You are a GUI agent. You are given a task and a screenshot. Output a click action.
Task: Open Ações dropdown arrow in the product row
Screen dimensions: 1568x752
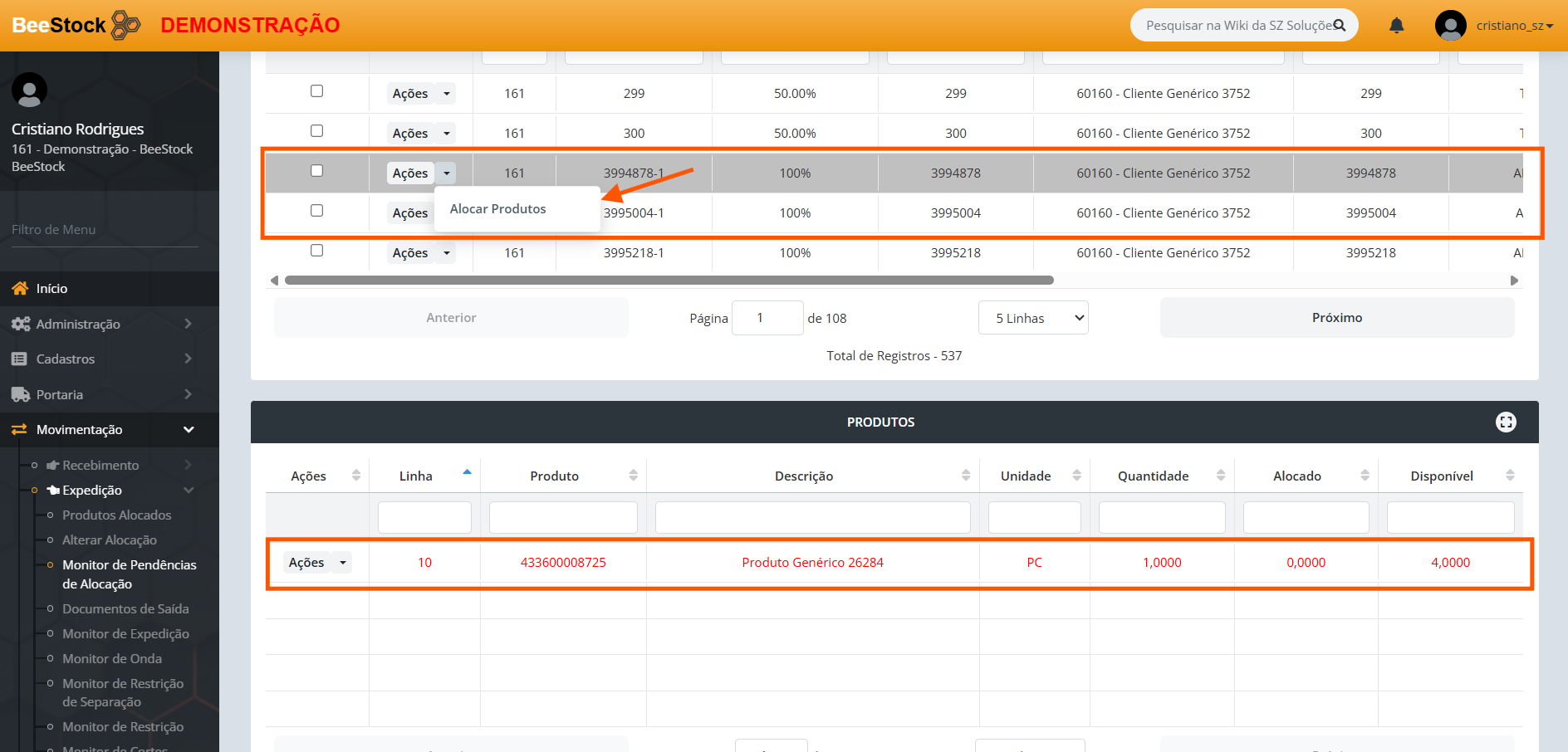click(342, 563)
